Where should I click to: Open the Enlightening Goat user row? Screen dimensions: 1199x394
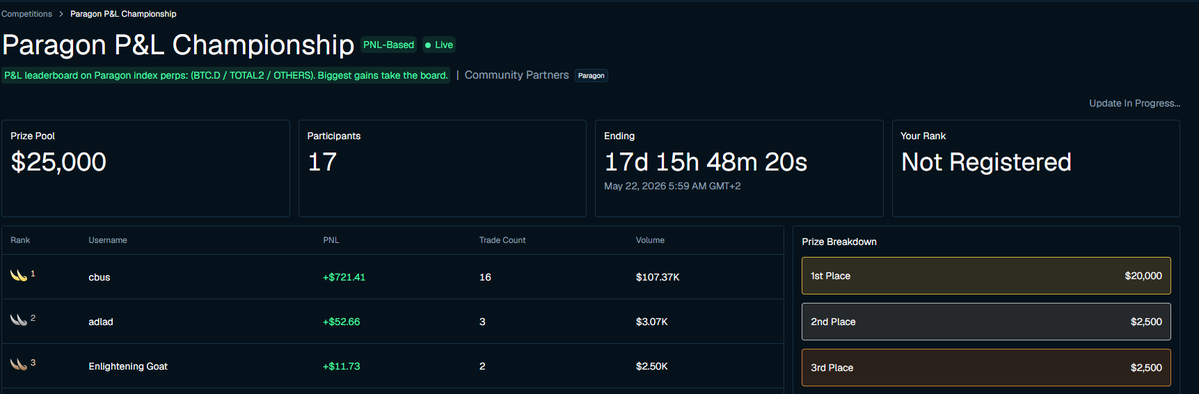(x=392, y=366)
